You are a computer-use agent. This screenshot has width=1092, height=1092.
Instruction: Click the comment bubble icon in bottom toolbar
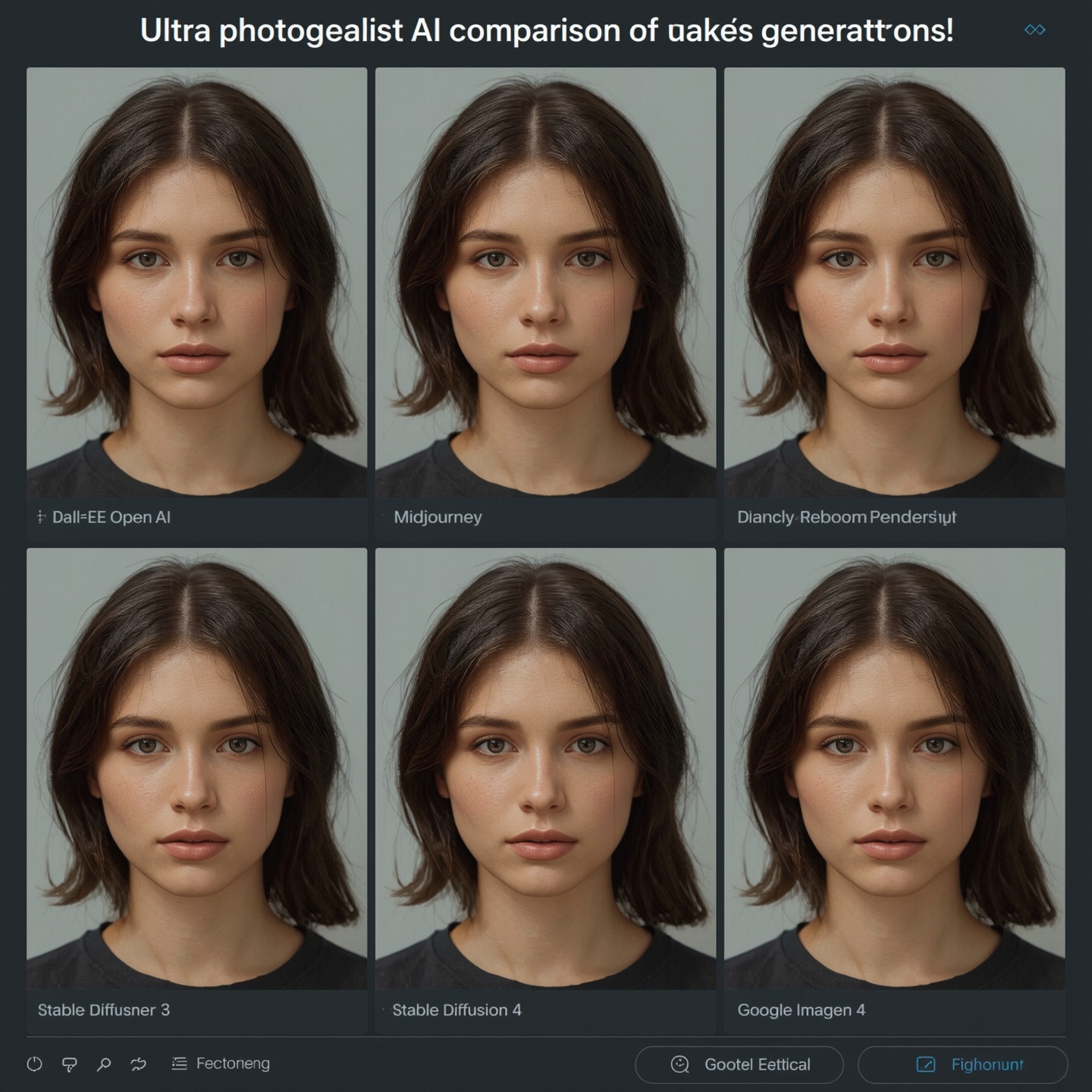[69, 1065]
